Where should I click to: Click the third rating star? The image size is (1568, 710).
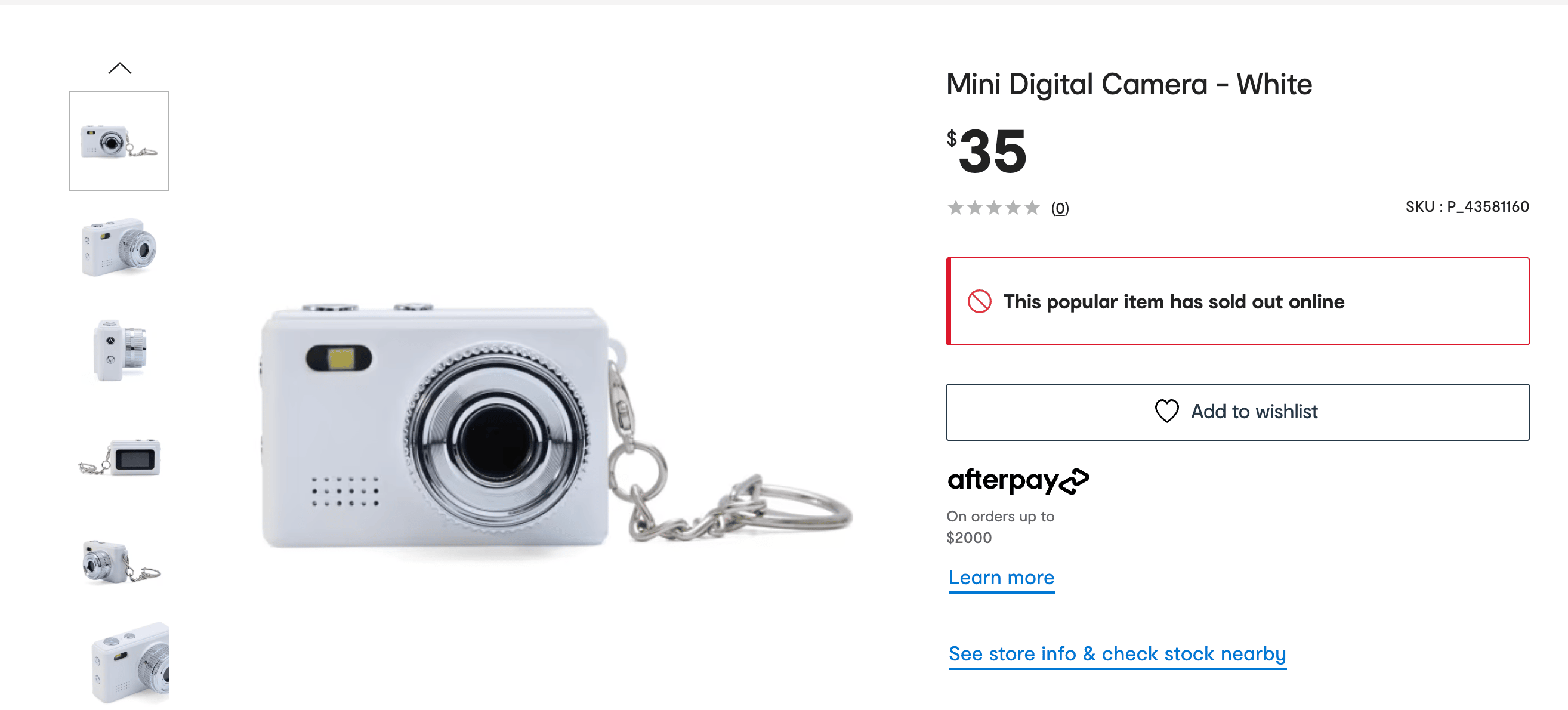(x=994, y=208)
